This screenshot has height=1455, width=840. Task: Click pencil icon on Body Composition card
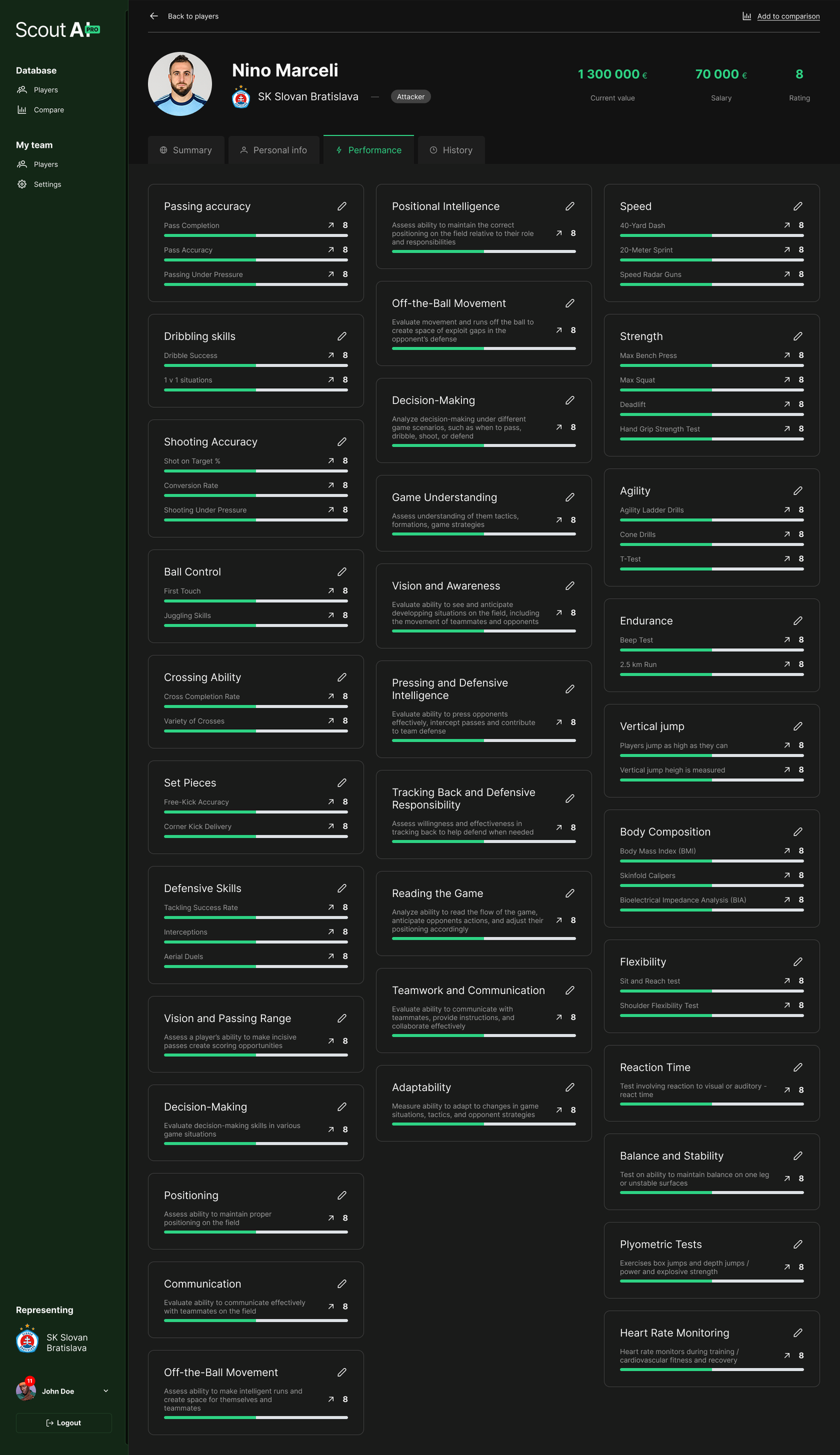click(797, 831)
